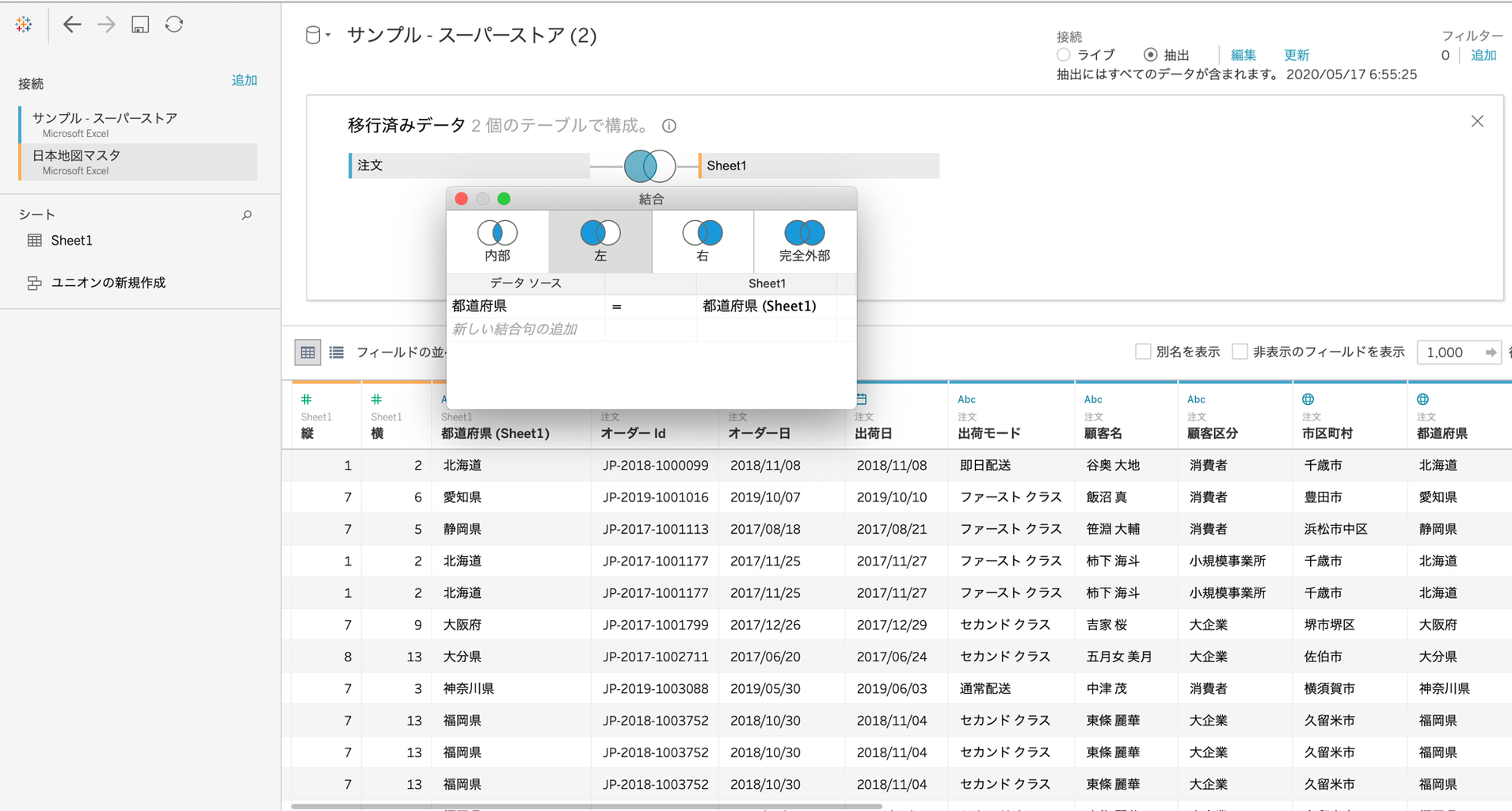Click the calendar type icon of 出荷日 column

(x=862, y=399)
